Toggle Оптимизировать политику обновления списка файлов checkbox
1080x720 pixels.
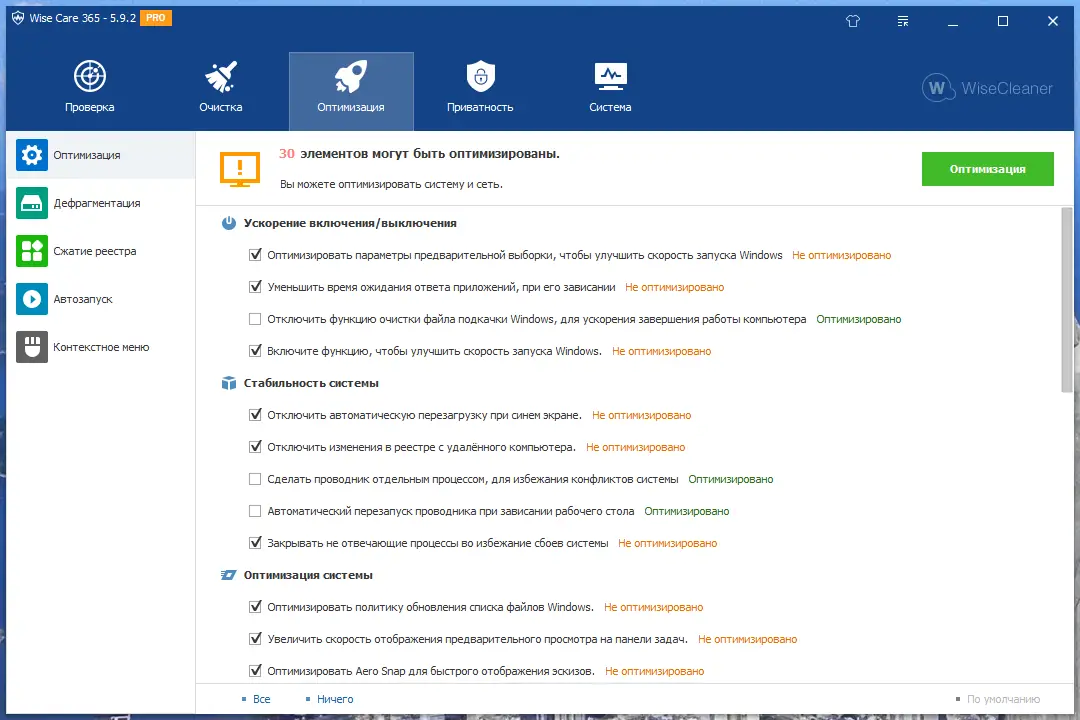pyautogui.click(x=255, y=607)
